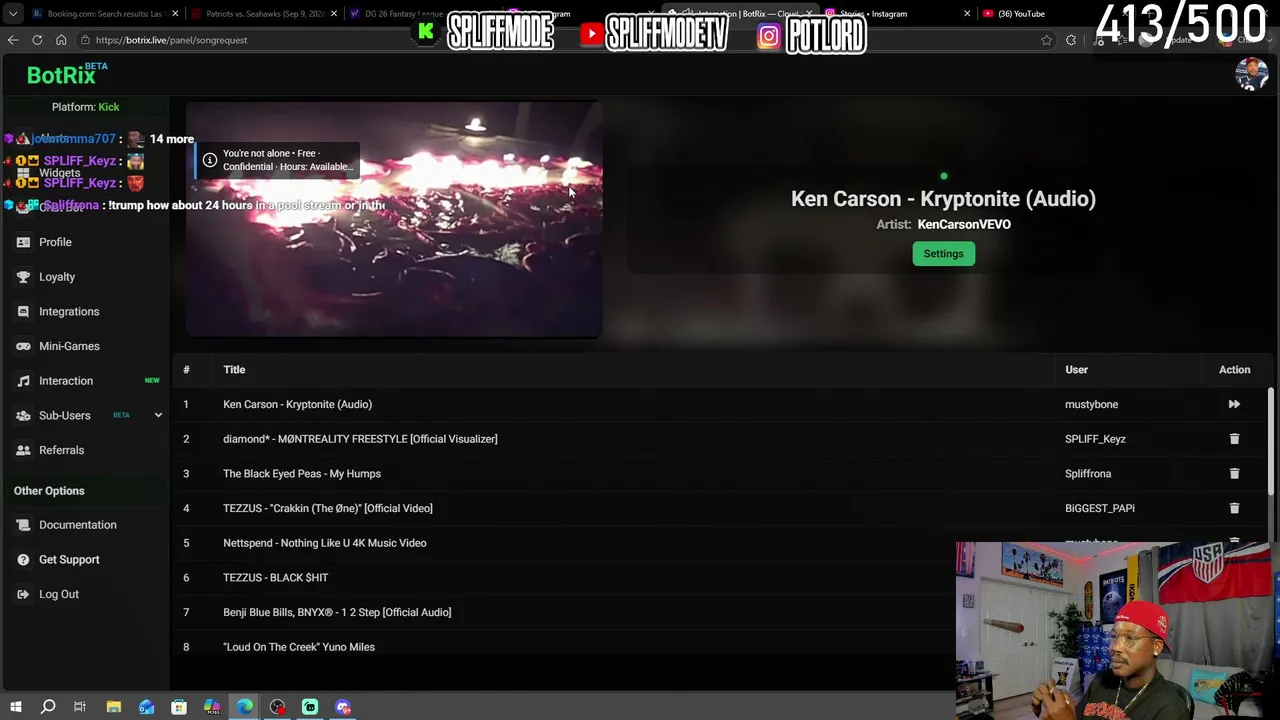Open Microsoft Store from the taskbar
The image size is (1280, 720).
pyautogui.click(x=179, y=707)
